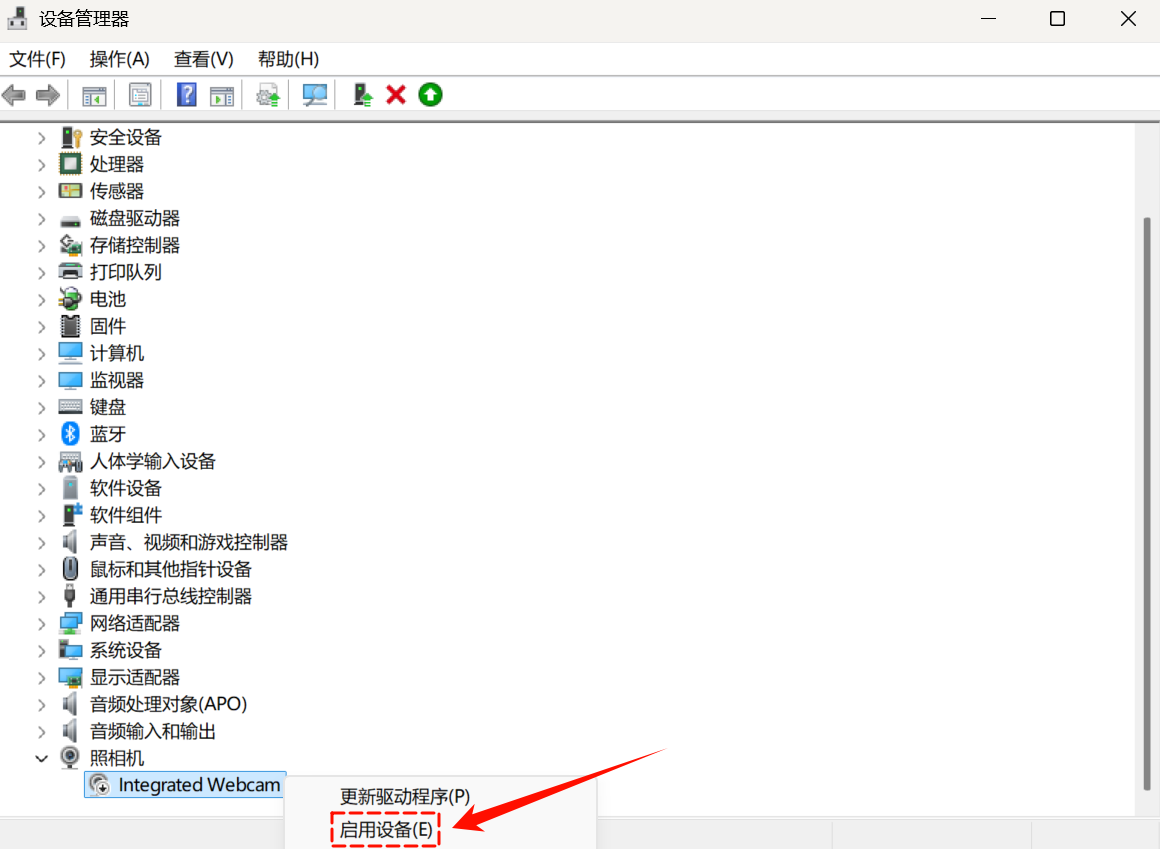Screen dimensions: 1160x849
Task: Open the 操作(A) menu
Action: (x=119, y=59)
